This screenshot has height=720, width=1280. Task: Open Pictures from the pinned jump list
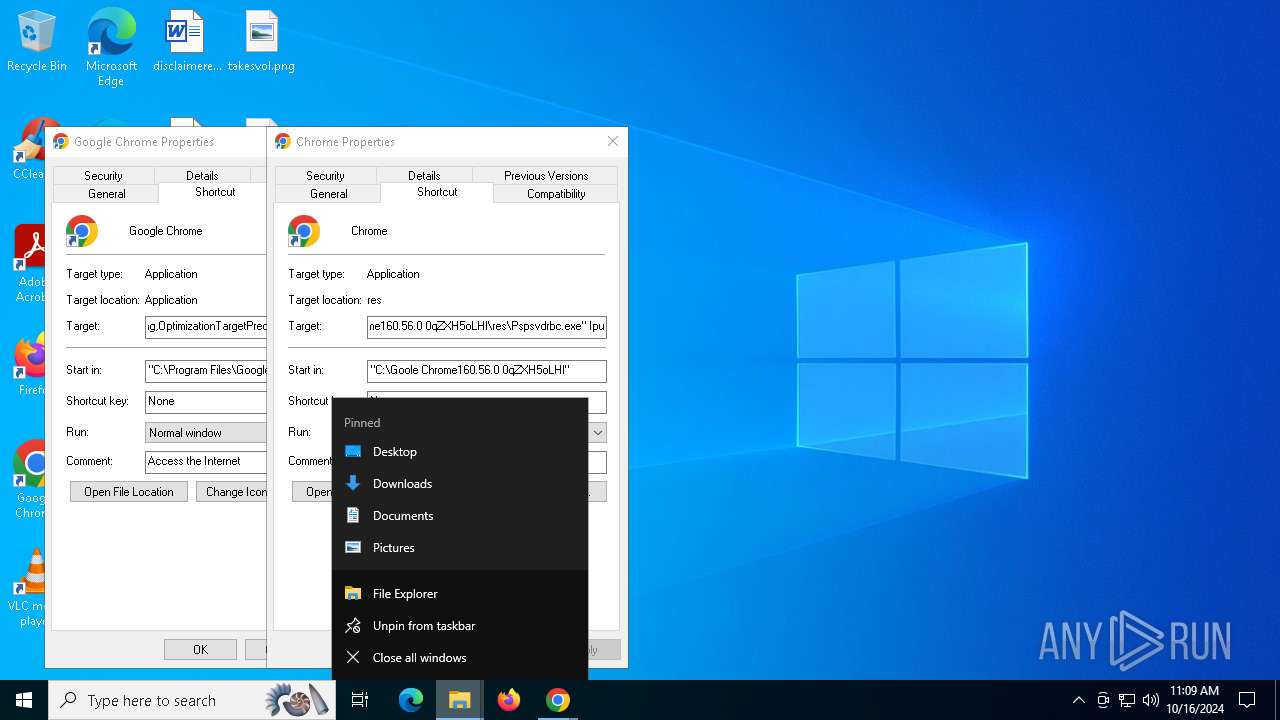click(460, 548)
